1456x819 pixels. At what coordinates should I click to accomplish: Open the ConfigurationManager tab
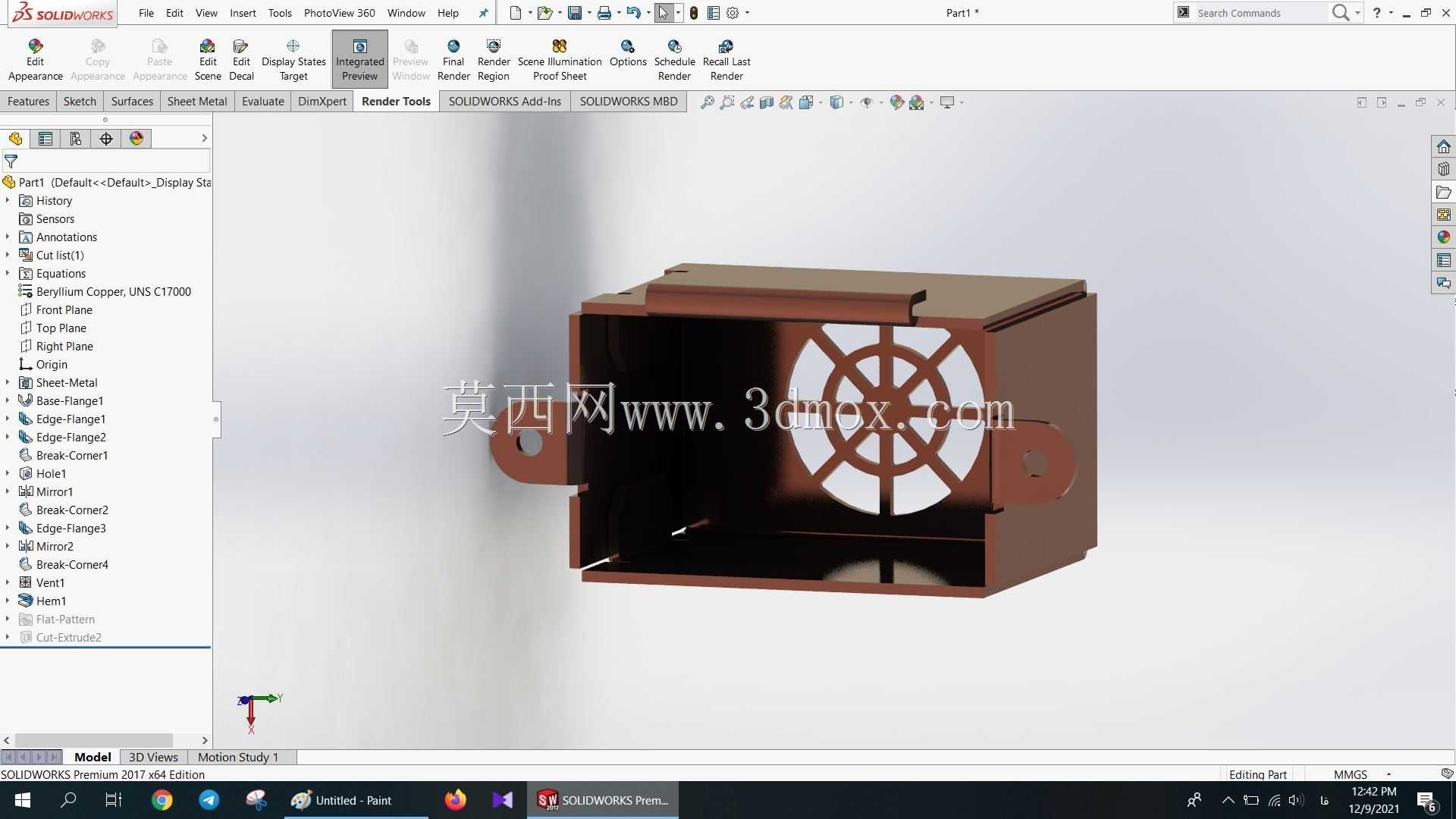[76, 138]
